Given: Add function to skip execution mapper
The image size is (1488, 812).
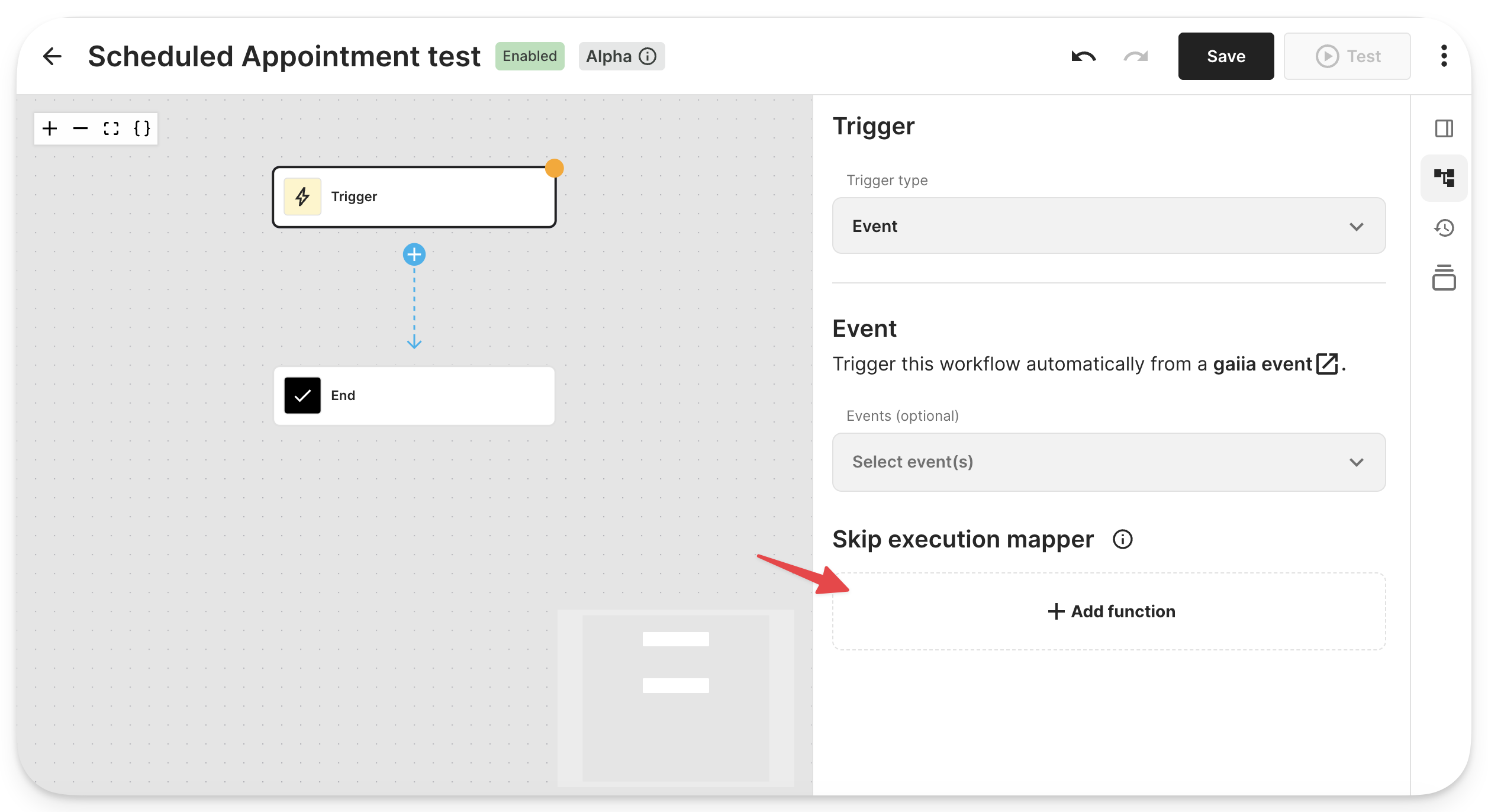Looking at the screenshot, I should pos(1109,611).
